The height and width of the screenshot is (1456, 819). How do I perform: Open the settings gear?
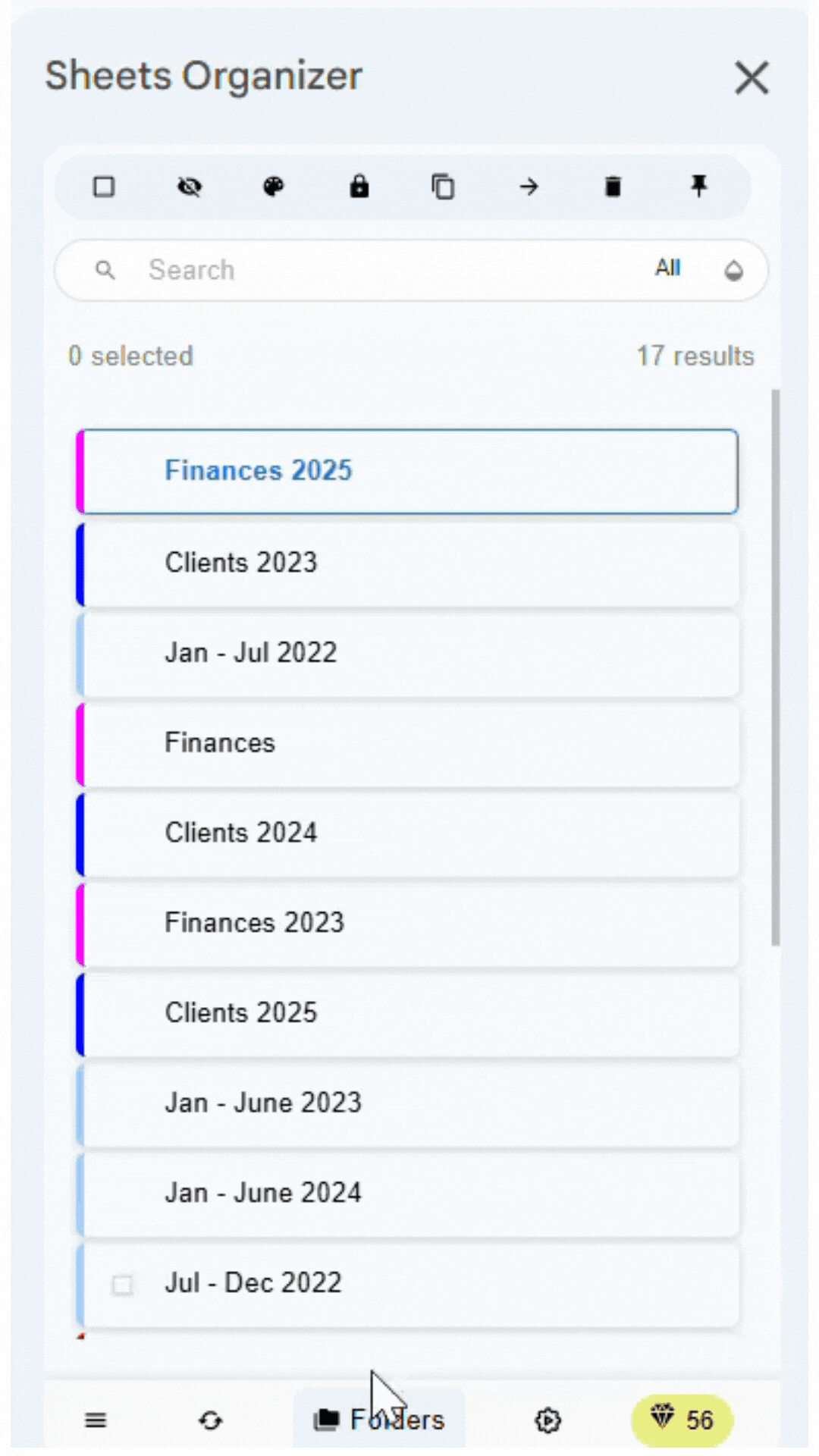coord(548,1420)
